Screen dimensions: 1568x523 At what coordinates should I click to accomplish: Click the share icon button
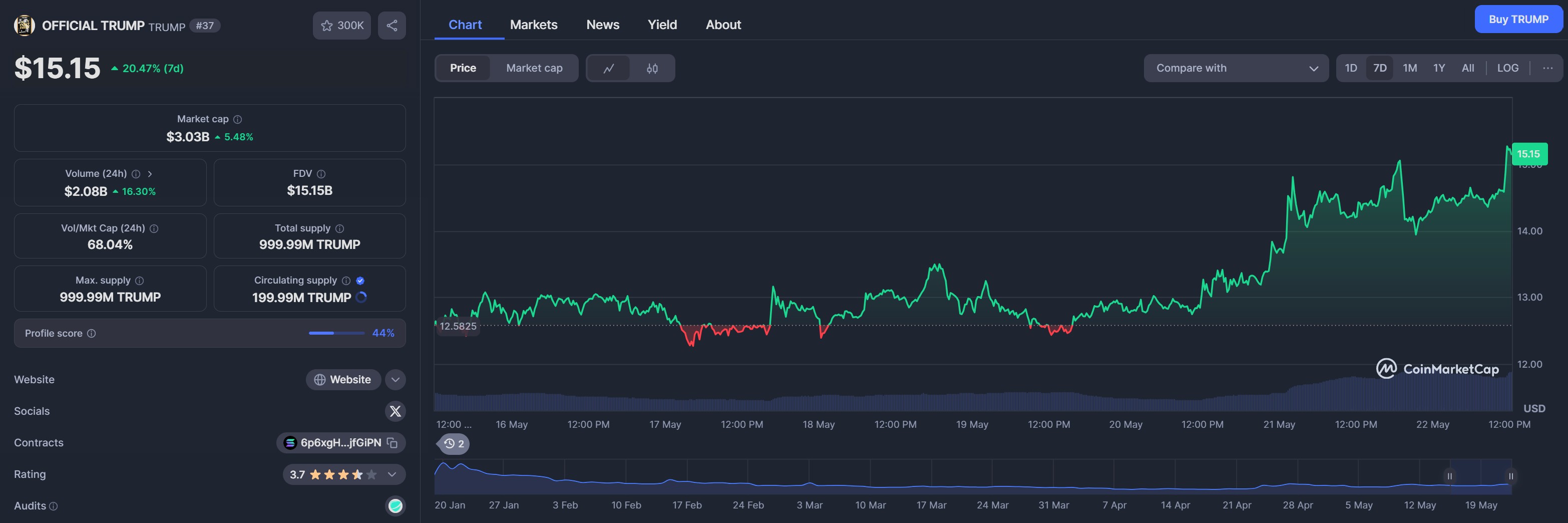pyautogui.click(x=391, y=26)
